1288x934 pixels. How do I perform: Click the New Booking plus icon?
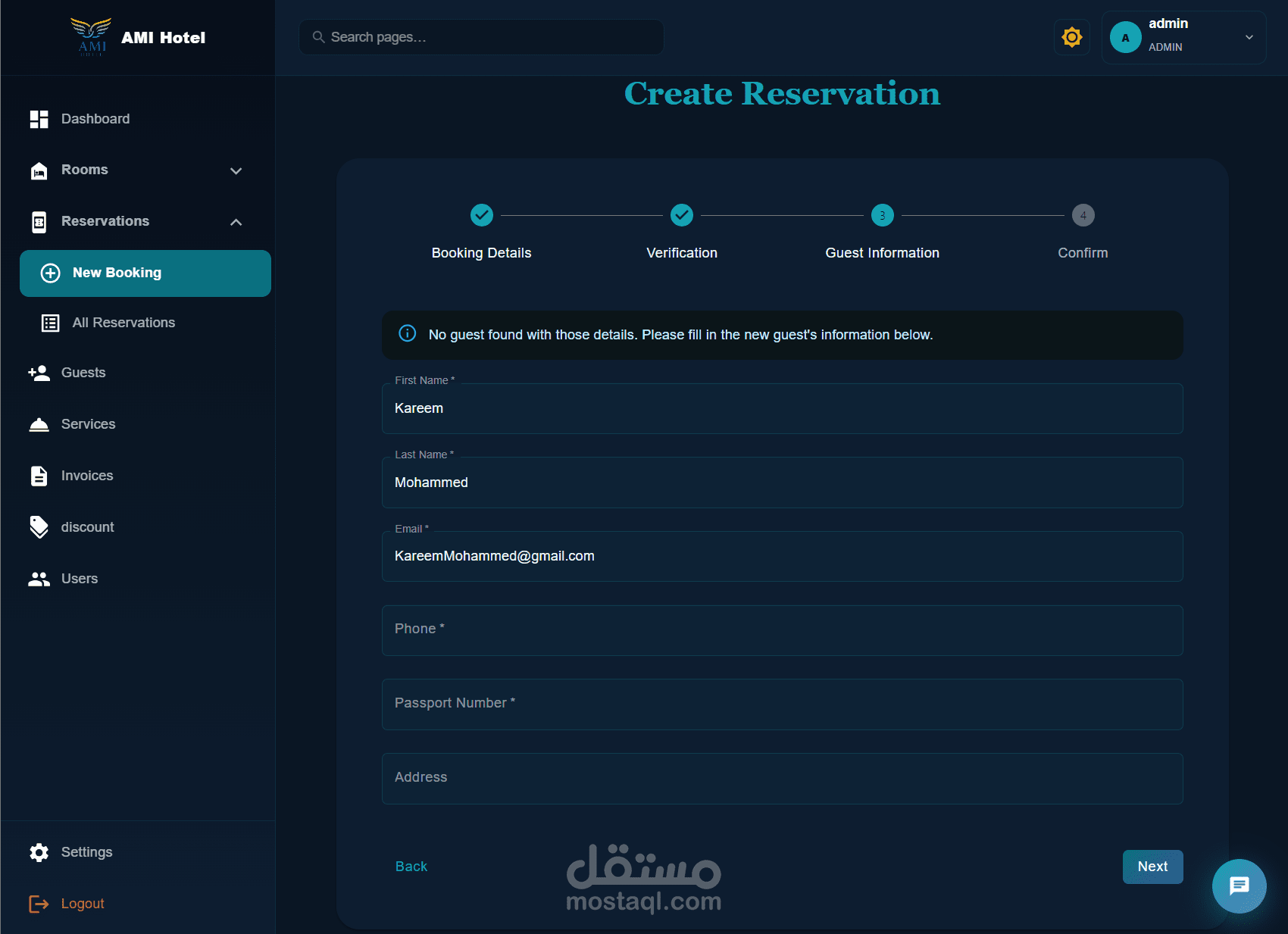(x=50, y=273)
